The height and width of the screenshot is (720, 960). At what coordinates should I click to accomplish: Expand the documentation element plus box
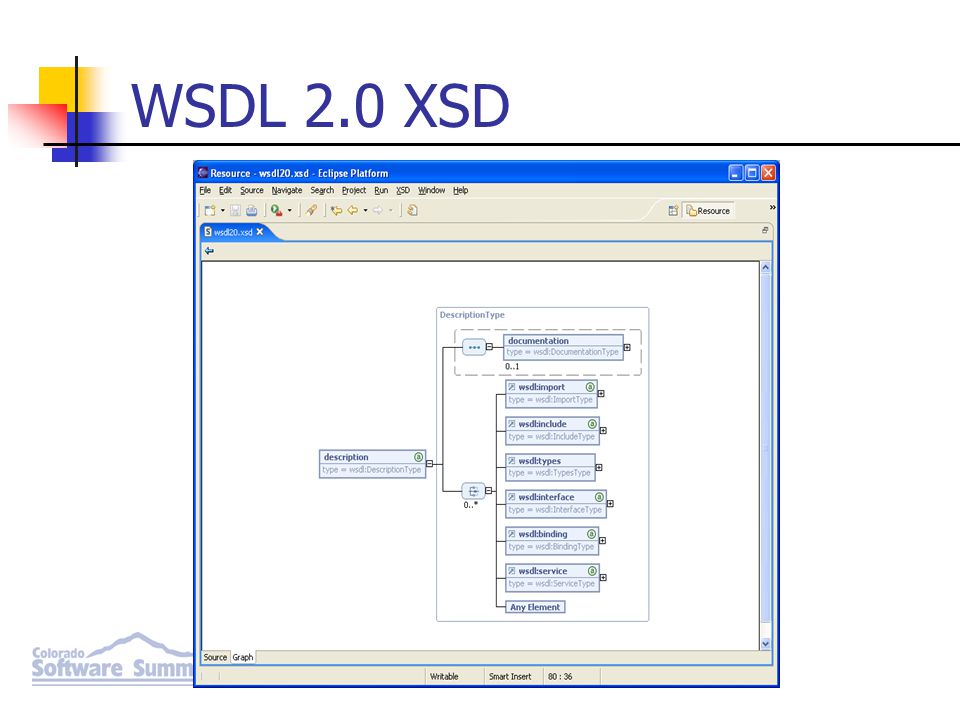[627, 347]
